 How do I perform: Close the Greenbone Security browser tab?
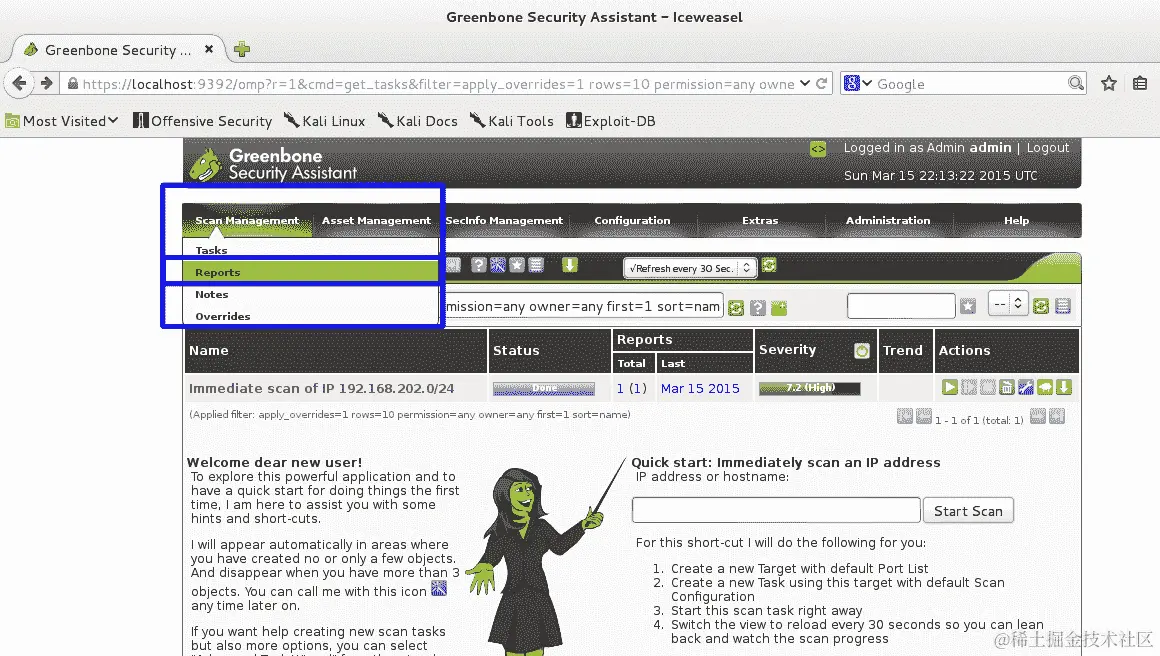point(209,50)
